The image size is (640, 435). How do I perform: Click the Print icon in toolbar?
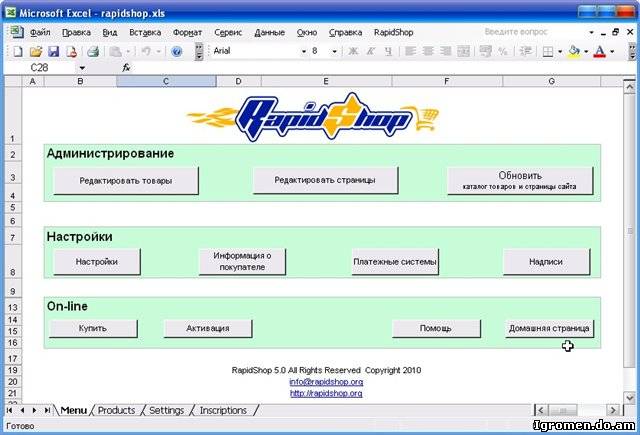click(x=93, y=51)
